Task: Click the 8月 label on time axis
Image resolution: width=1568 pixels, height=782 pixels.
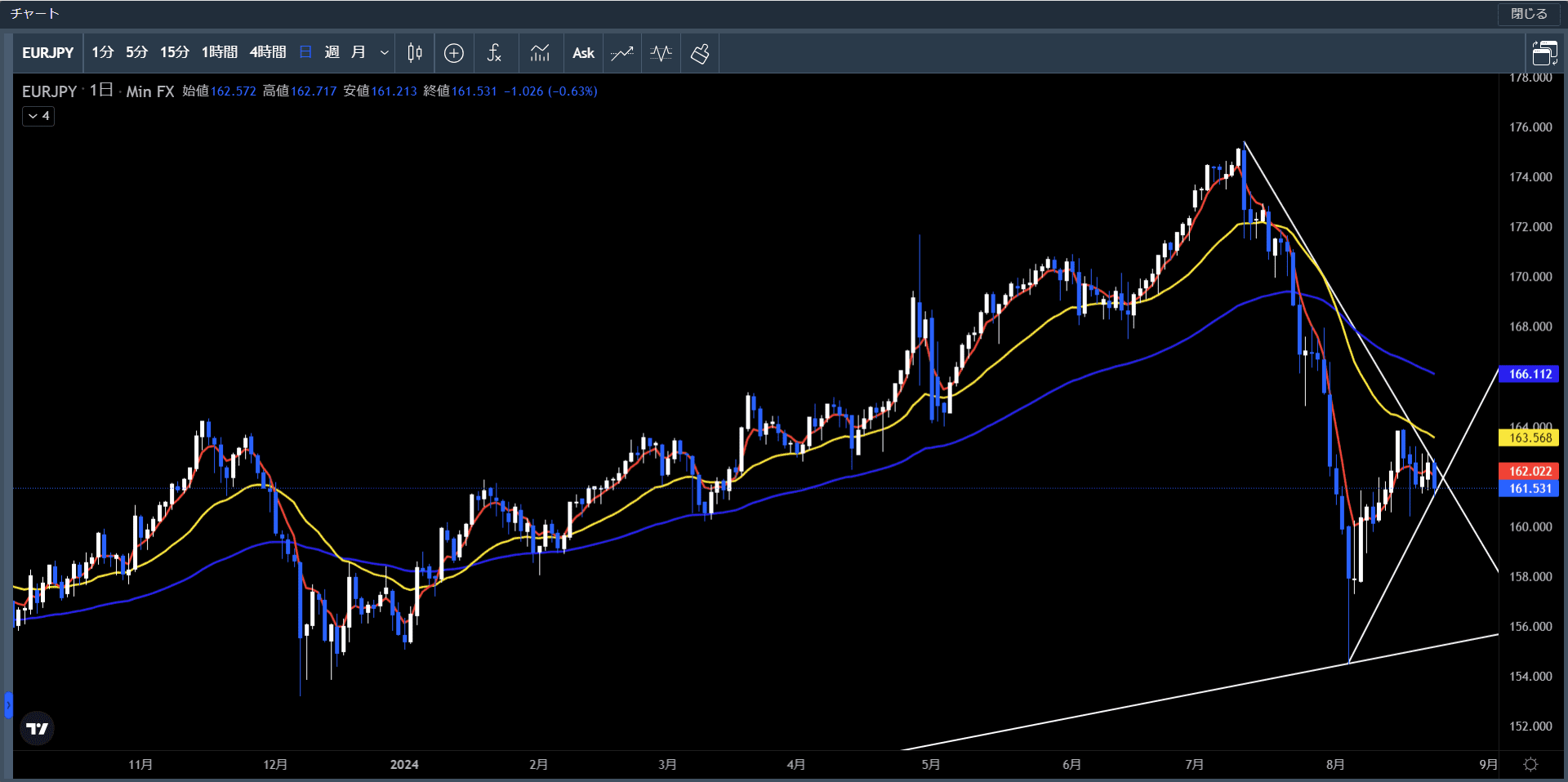Action: [1335, 765]
